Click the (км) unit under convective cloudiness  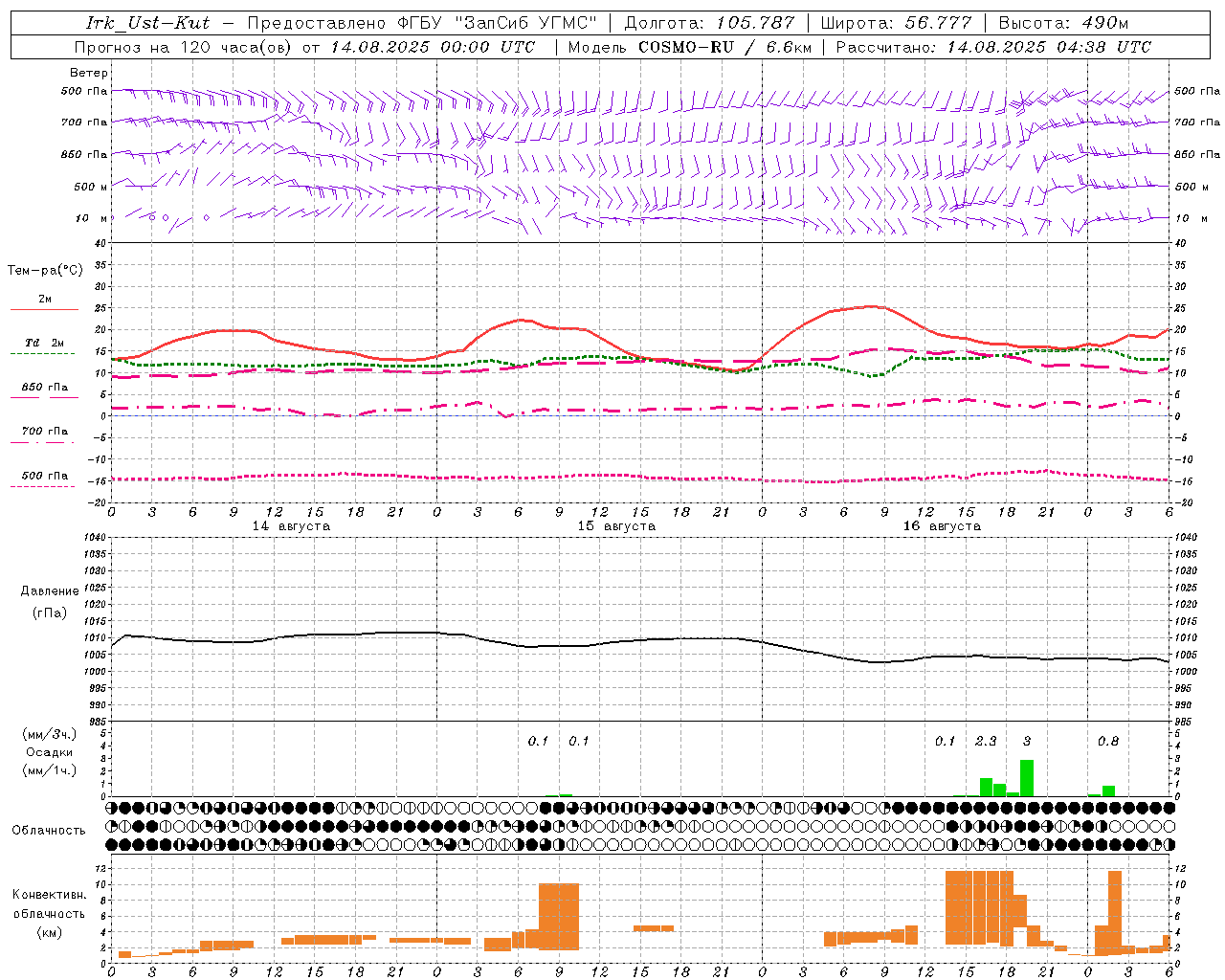pyautogui.click(x=50, y=932)
